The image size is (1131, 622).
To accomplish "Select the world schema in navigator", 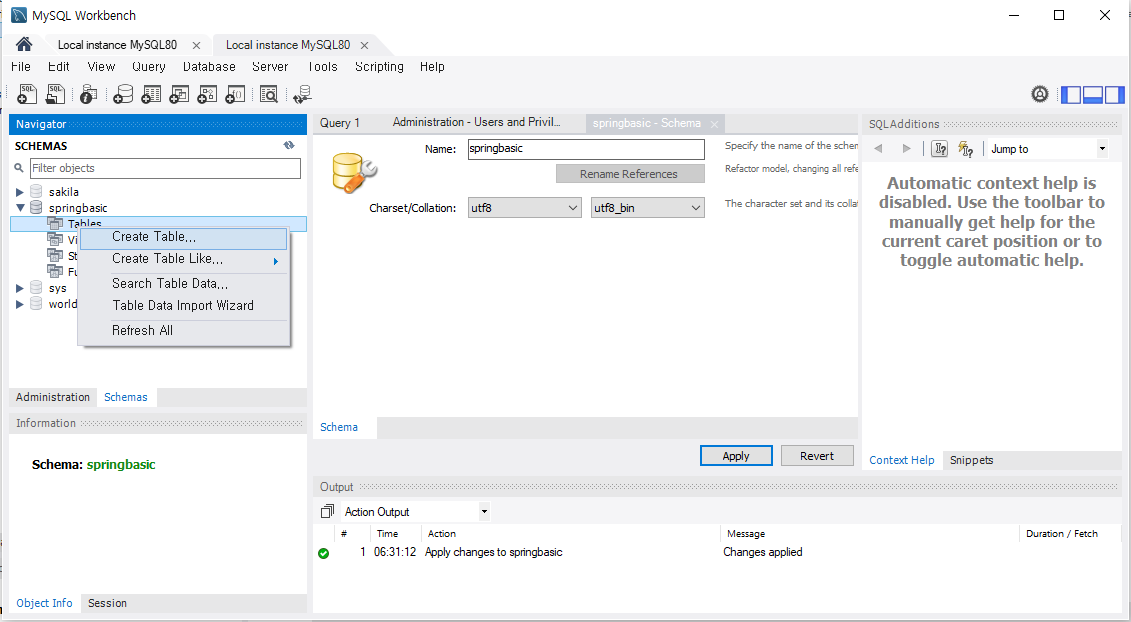I will [x=63, y=304].
